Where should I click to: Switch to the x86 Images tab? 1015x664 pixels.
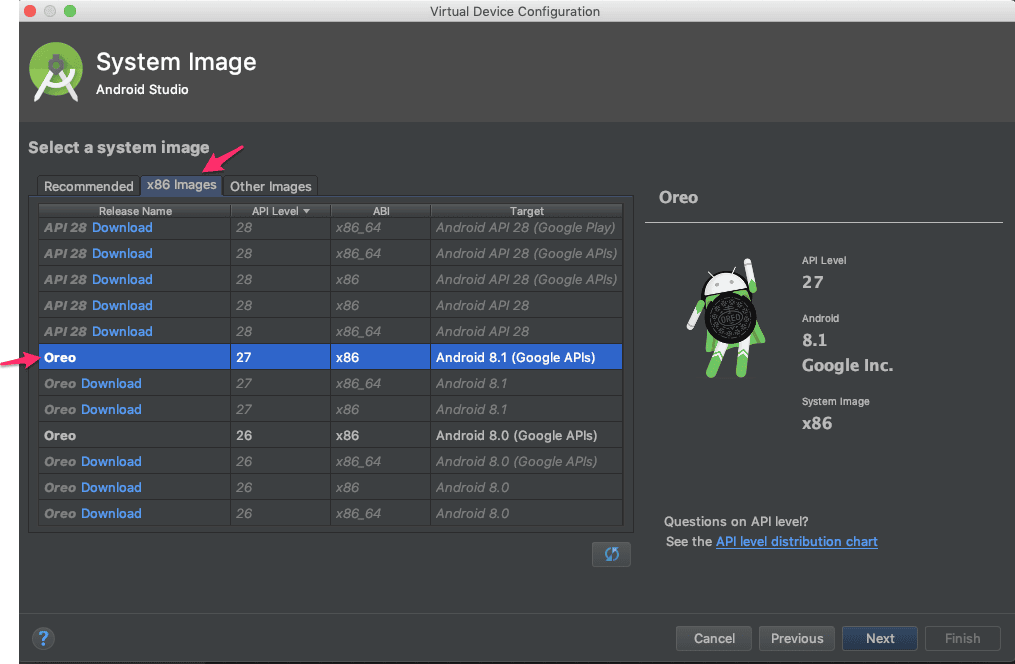(x=181, y=185)
